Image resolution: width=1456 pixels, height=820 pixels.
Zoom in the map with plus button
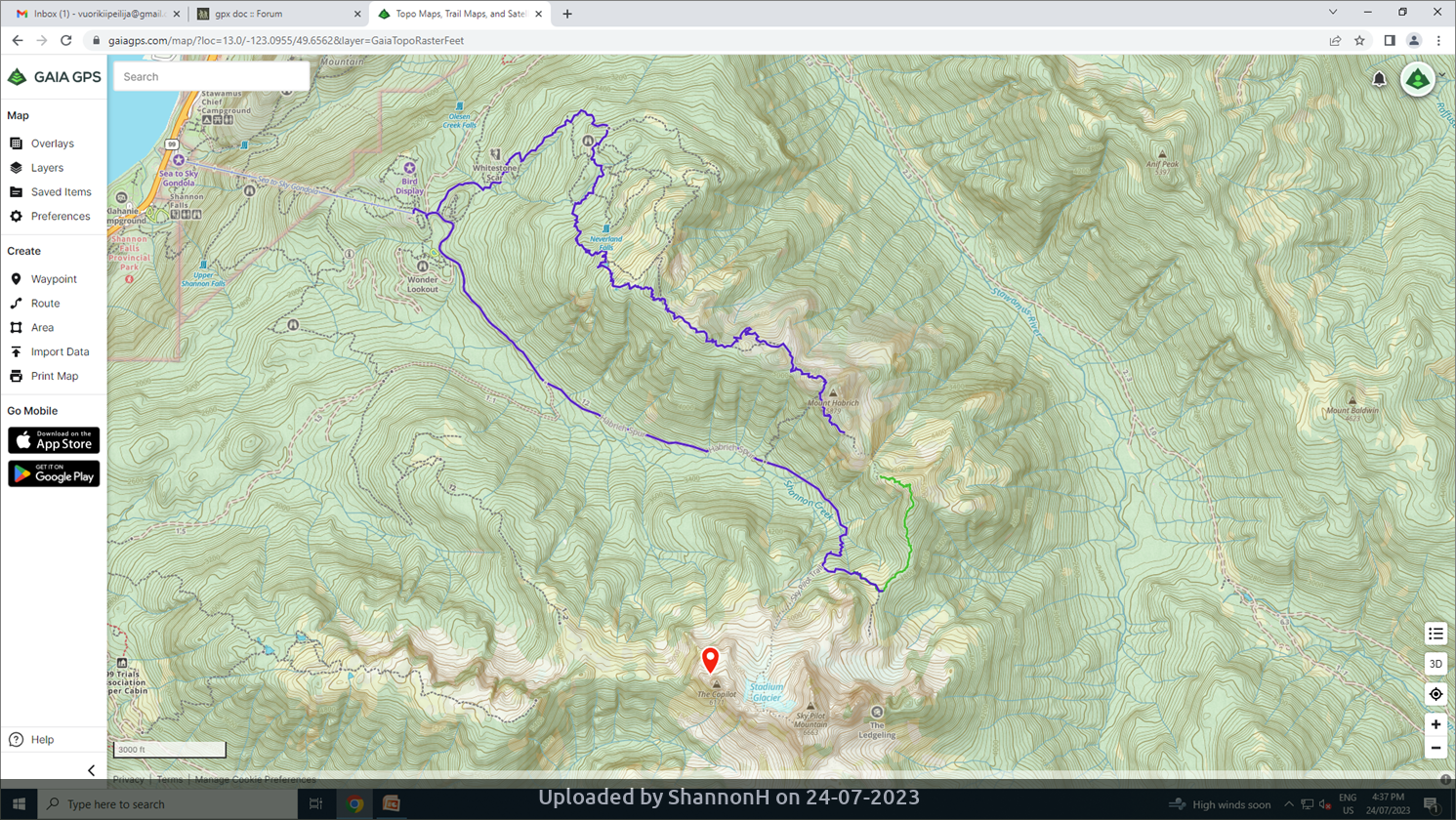click(1435, 724)
